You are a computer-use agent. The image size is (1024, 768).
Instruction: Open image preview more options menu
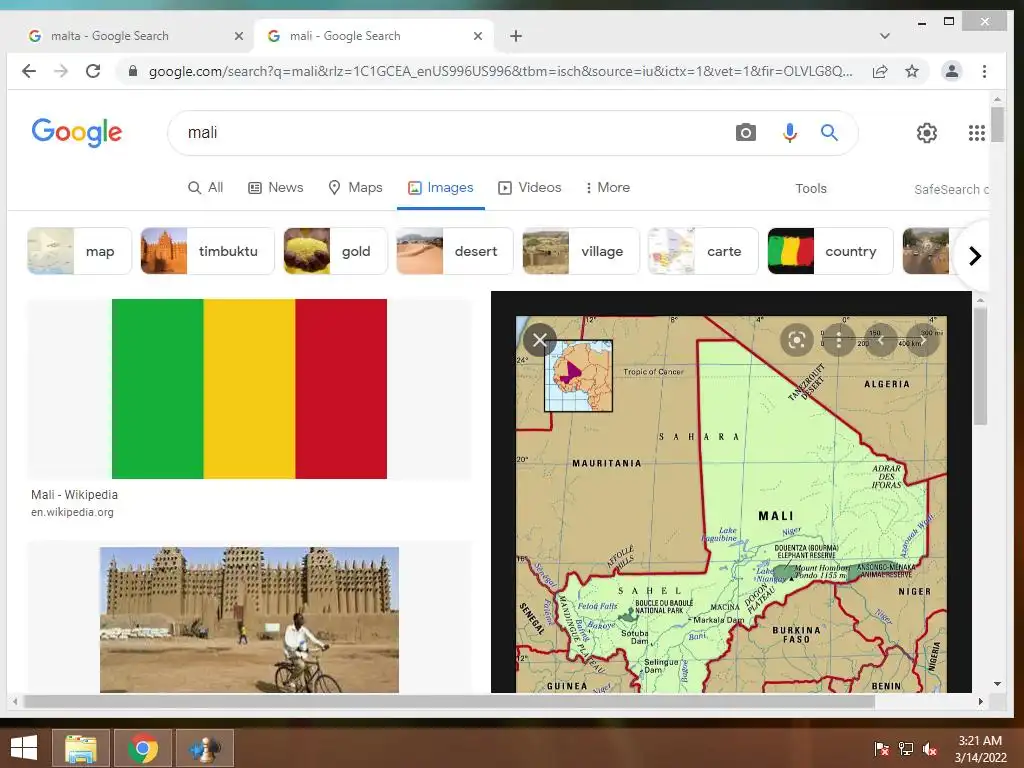(x=839, y=340)
